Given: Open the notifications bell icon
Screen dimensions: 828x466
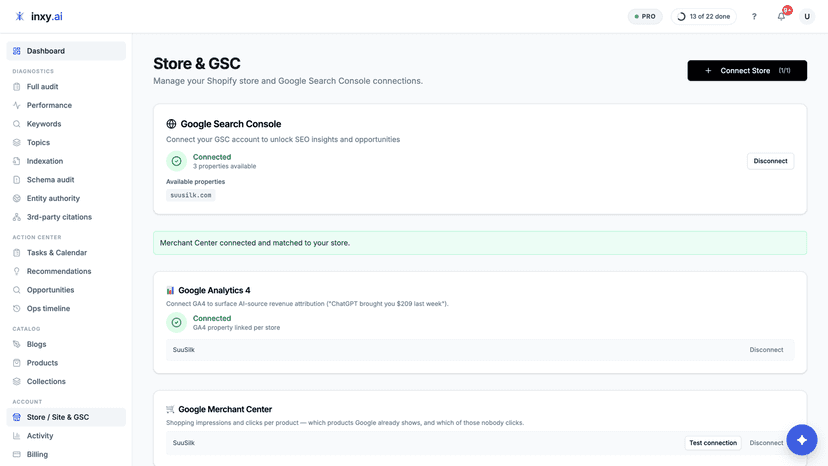Looking at the screenshot, I should (x=781, y=16).
